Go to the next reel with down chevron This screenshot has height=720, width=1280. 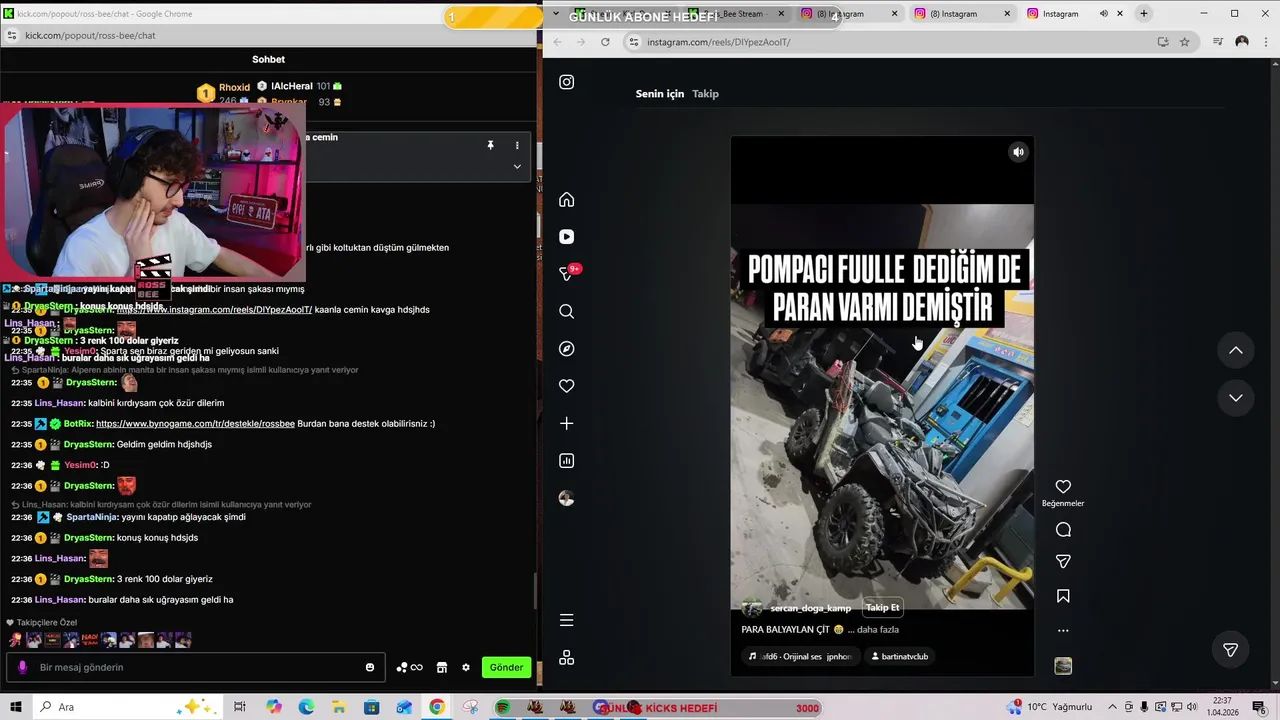click(1236, 398)
